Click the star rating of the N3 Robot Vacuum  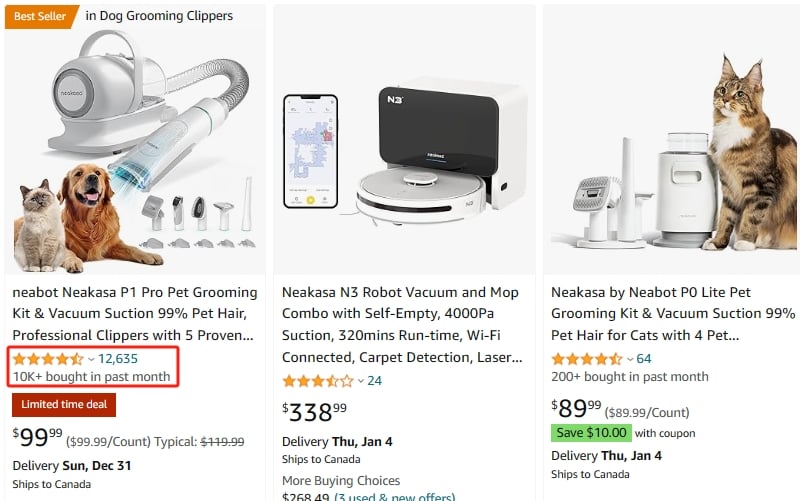point(317,380)
